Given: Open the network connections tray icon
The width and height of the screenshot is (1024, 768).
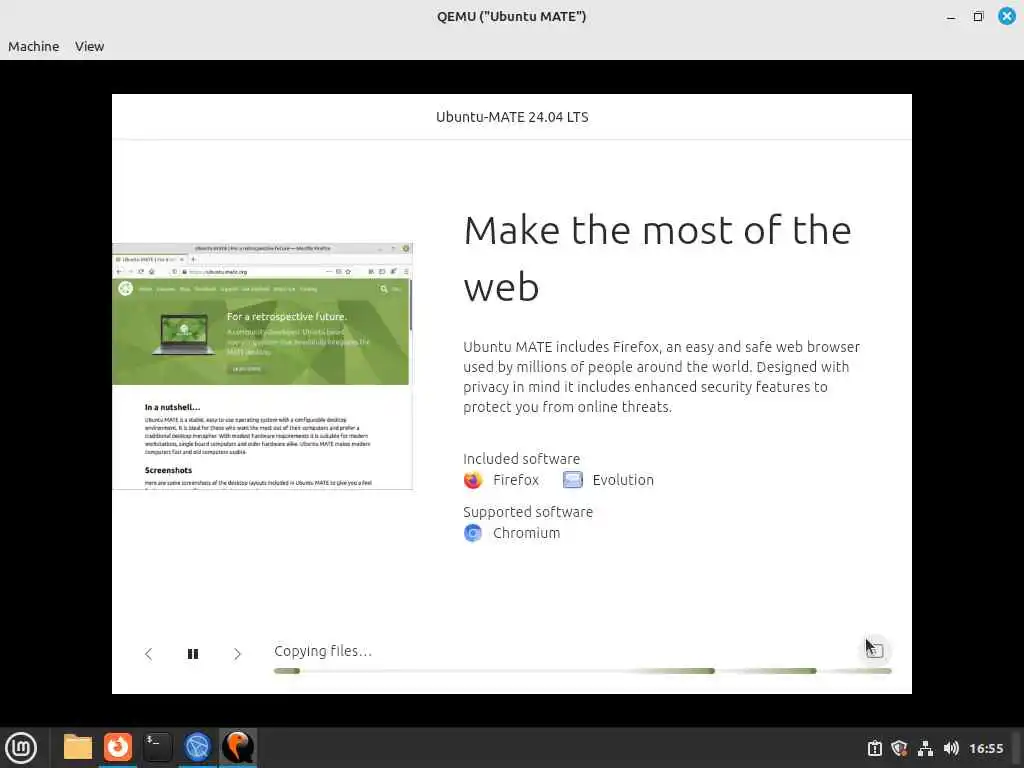Looking at the screenshot, I should coord(925,748).
